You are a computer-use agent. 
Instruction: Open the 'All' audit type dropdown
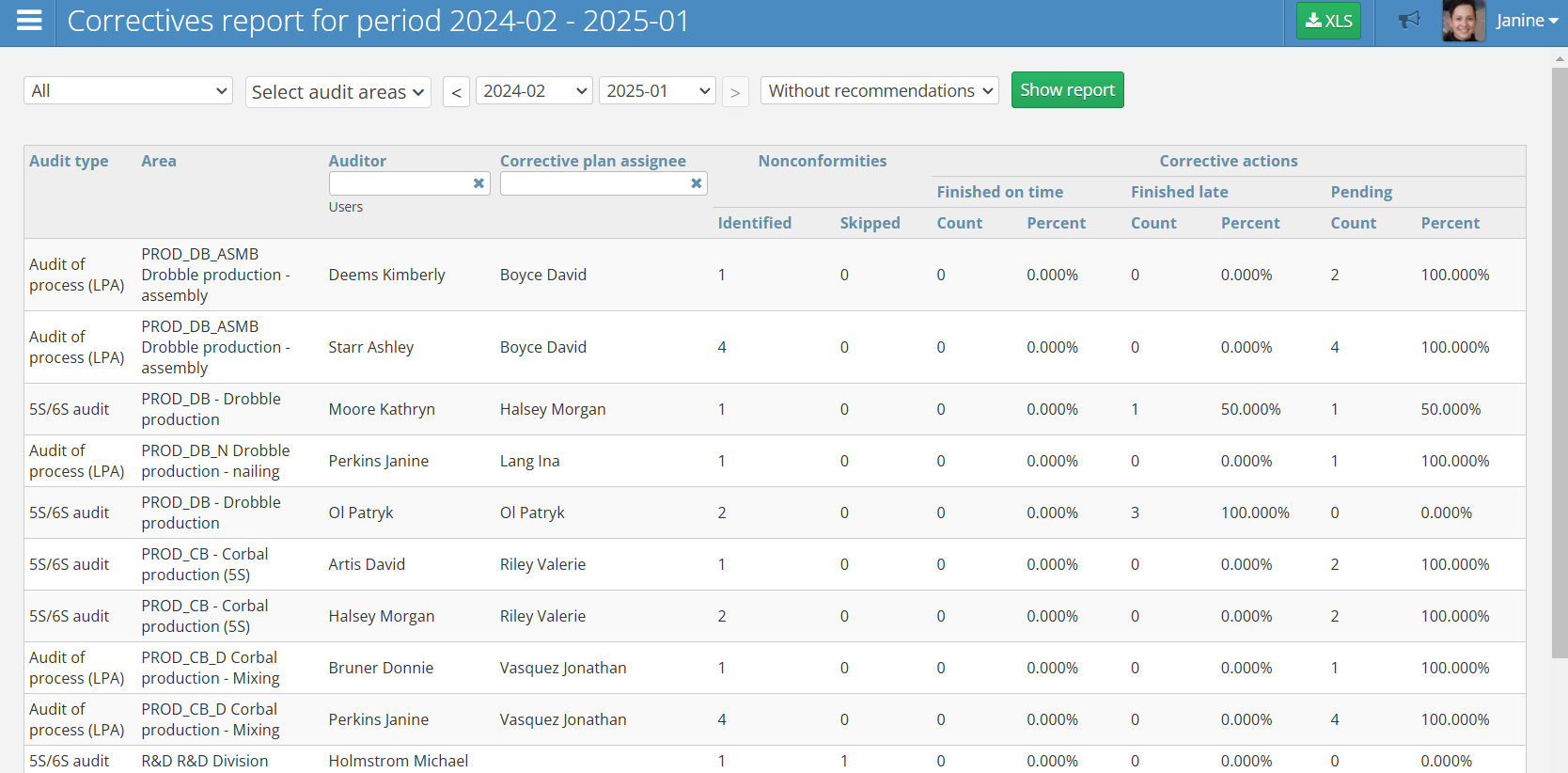tap(128, 91)
